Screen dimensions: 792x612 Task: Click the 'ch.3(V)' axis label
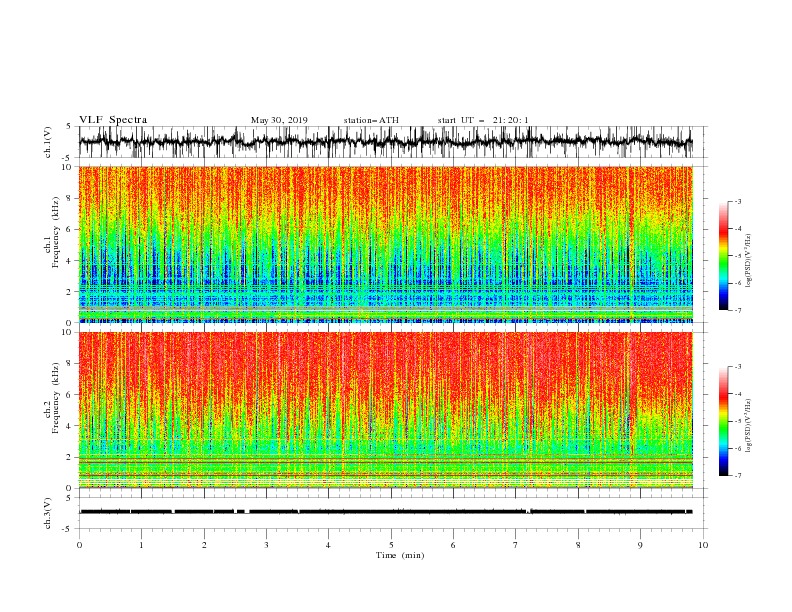[48, 513]
